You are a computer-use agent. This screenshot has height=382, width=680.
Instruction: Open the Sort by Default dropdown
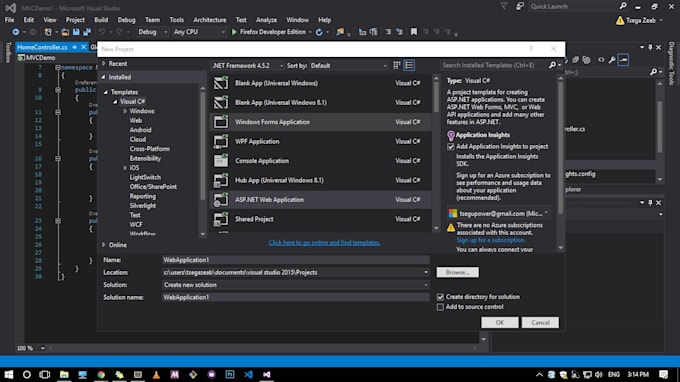pyautogui.click(x=349, y=65)
